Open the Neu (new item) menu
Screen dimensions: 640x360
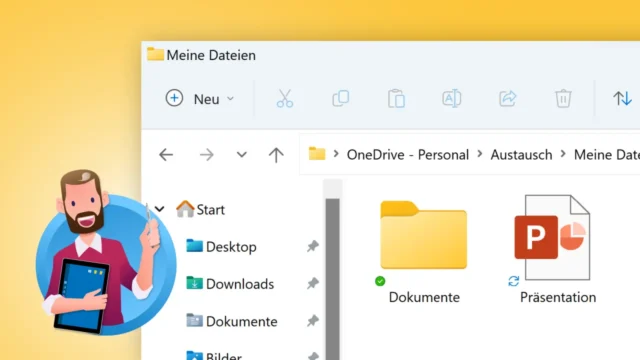200,99
